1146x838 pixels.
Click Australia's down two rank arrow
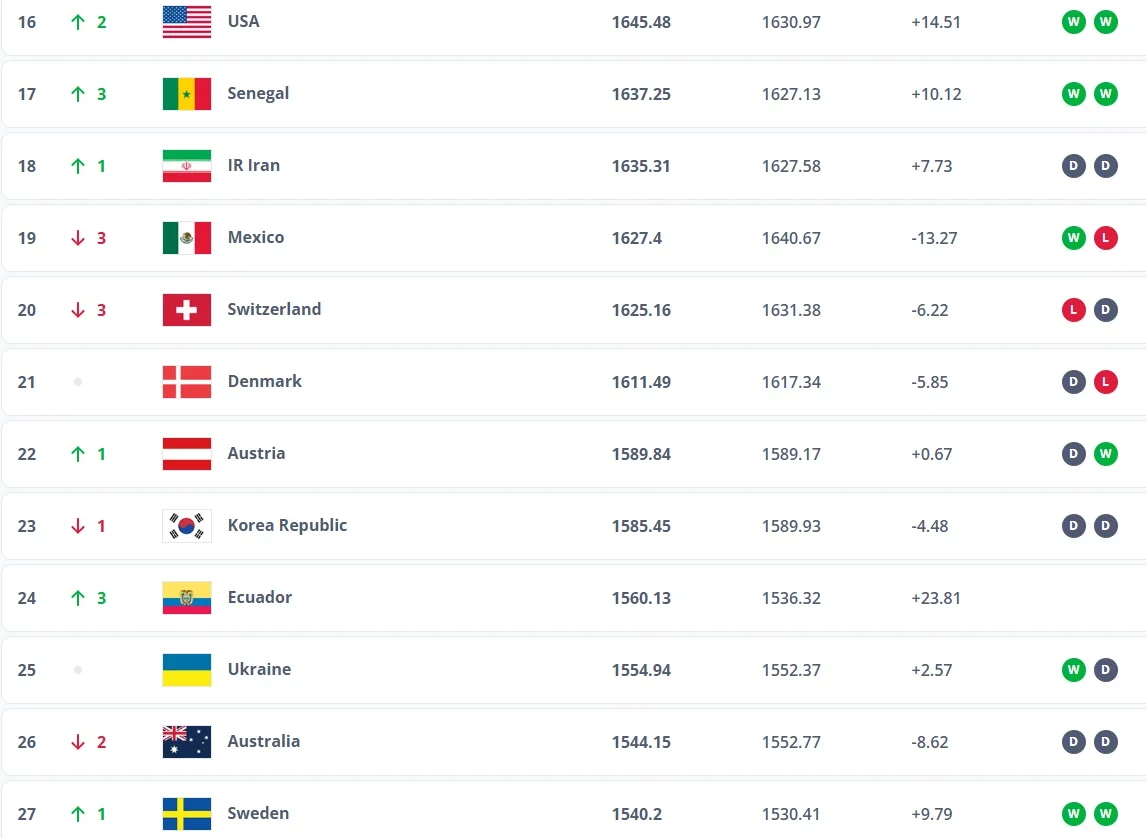(78, 742)
